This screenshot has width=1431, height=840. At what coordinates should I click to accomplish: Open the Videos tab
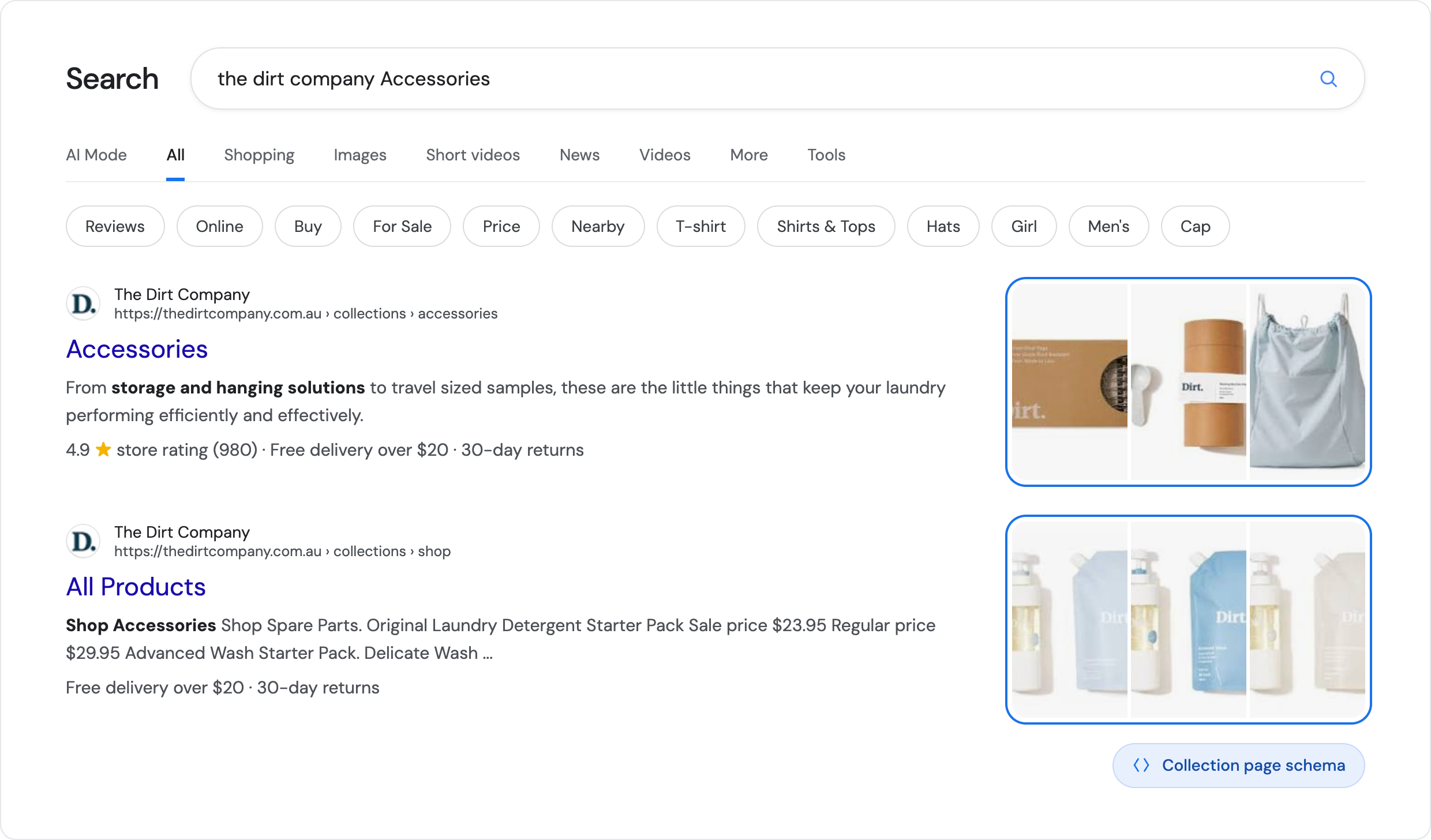[665, 155]
